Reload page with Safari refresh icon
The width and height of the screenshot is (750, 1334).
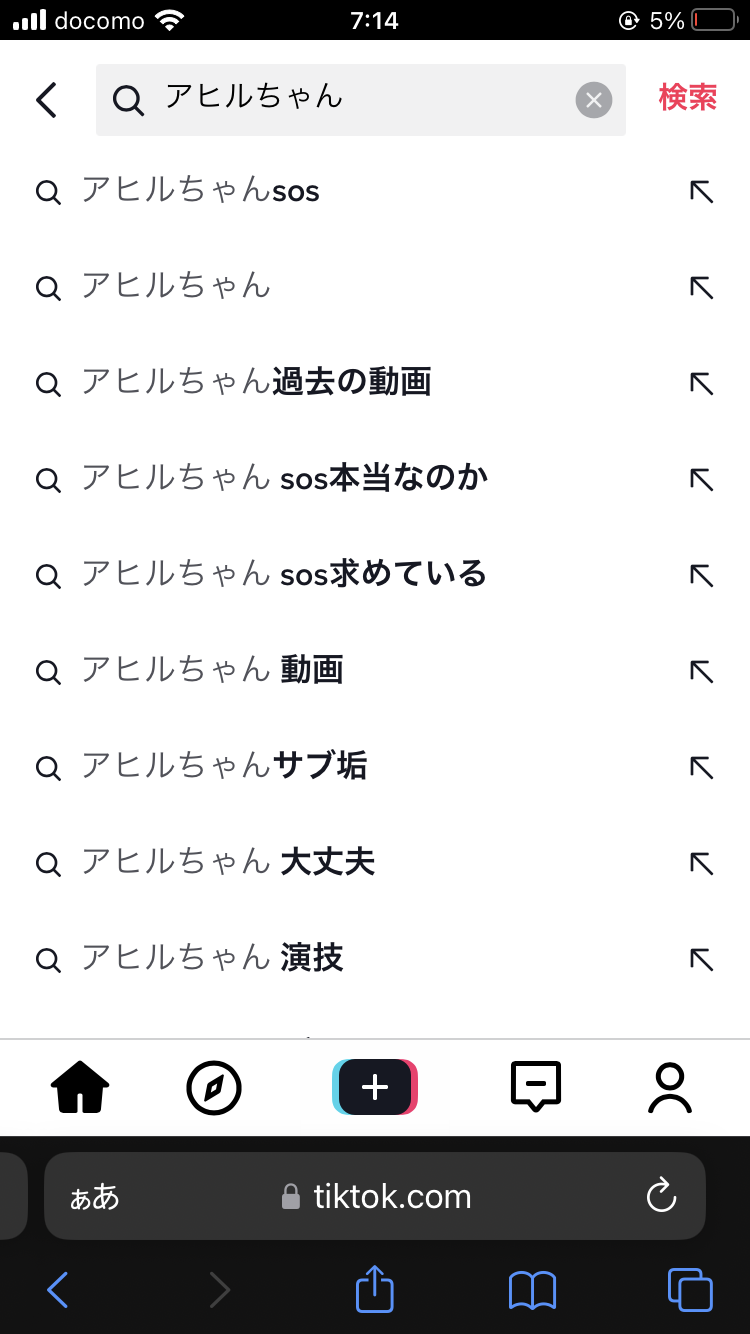(661, 1196)
